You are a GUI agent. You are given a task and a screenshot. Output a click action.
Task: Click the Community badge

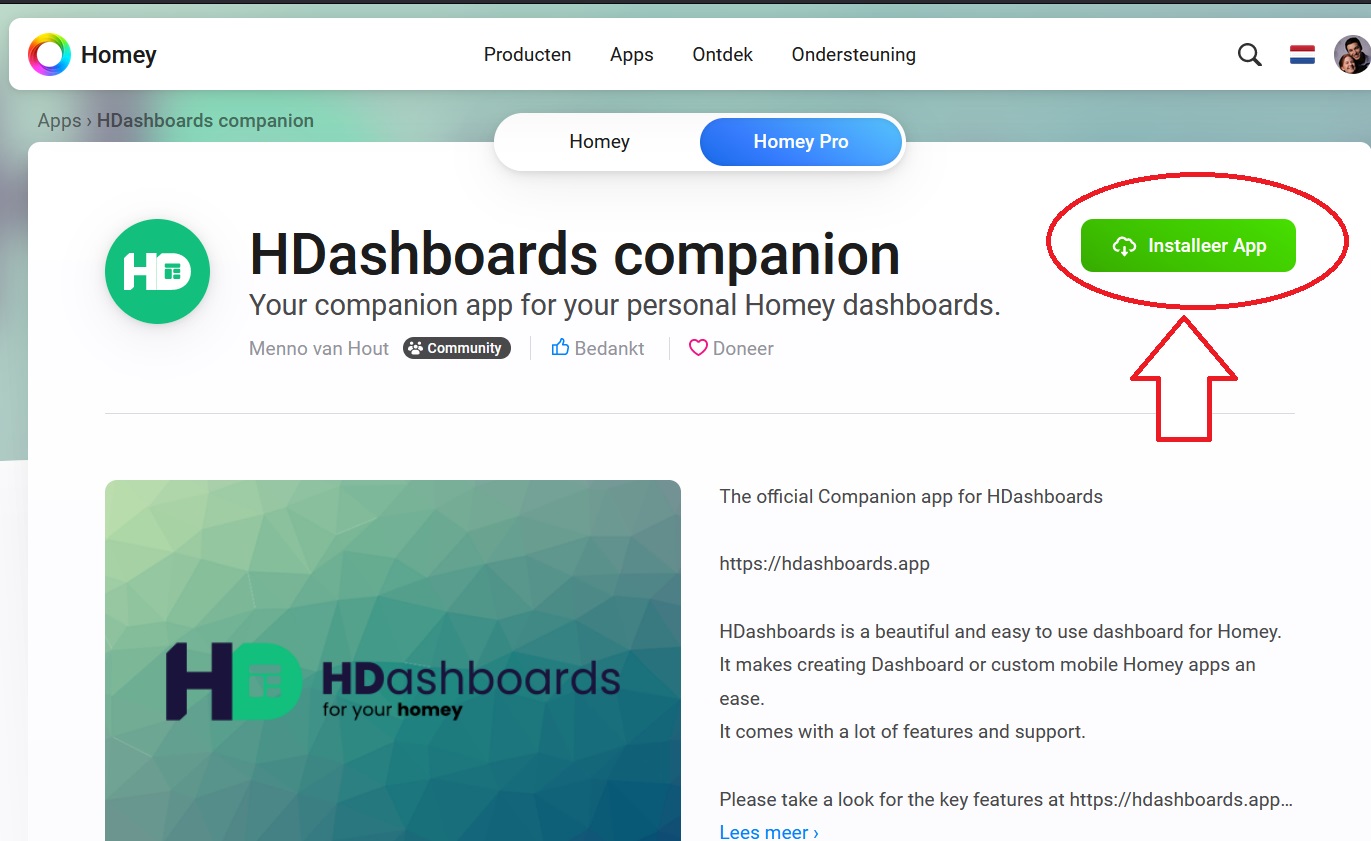coord(457,348)
